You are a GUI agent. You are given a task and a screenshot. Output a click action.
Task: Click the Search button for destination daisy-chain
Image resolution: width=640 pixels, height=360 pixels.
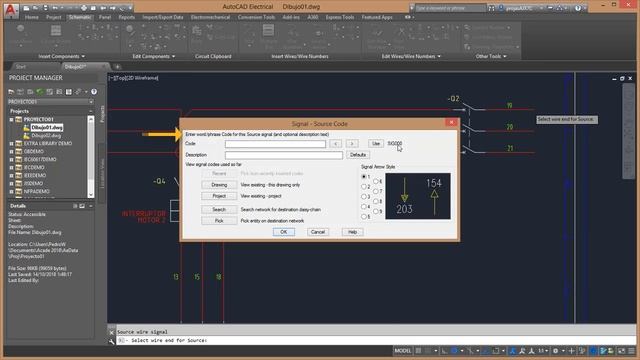coord(219,209)
